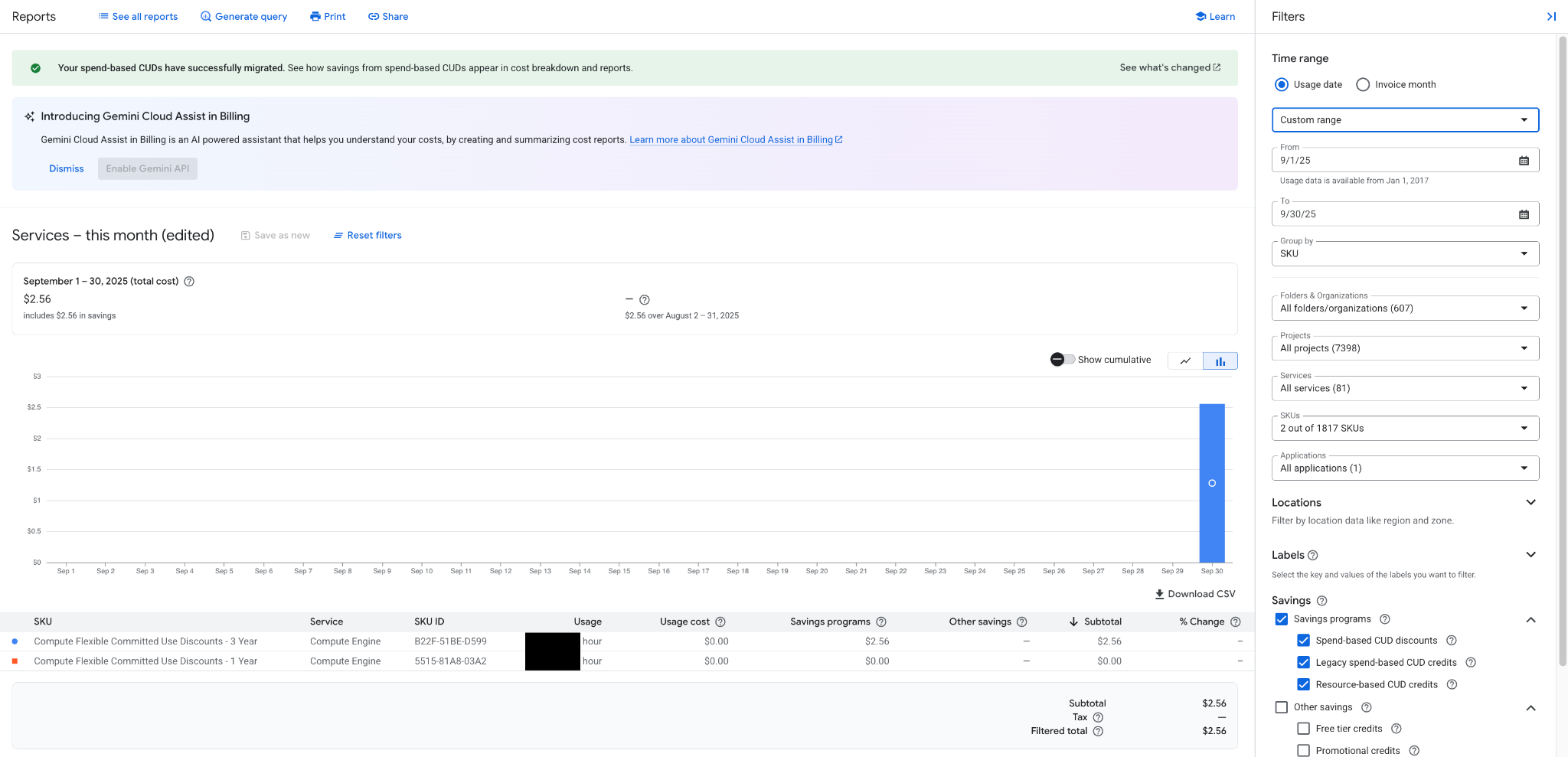The height and width of the screenshot is (757, 1568).
Task: Switch to the line chart view
Action: point(1185,360)
